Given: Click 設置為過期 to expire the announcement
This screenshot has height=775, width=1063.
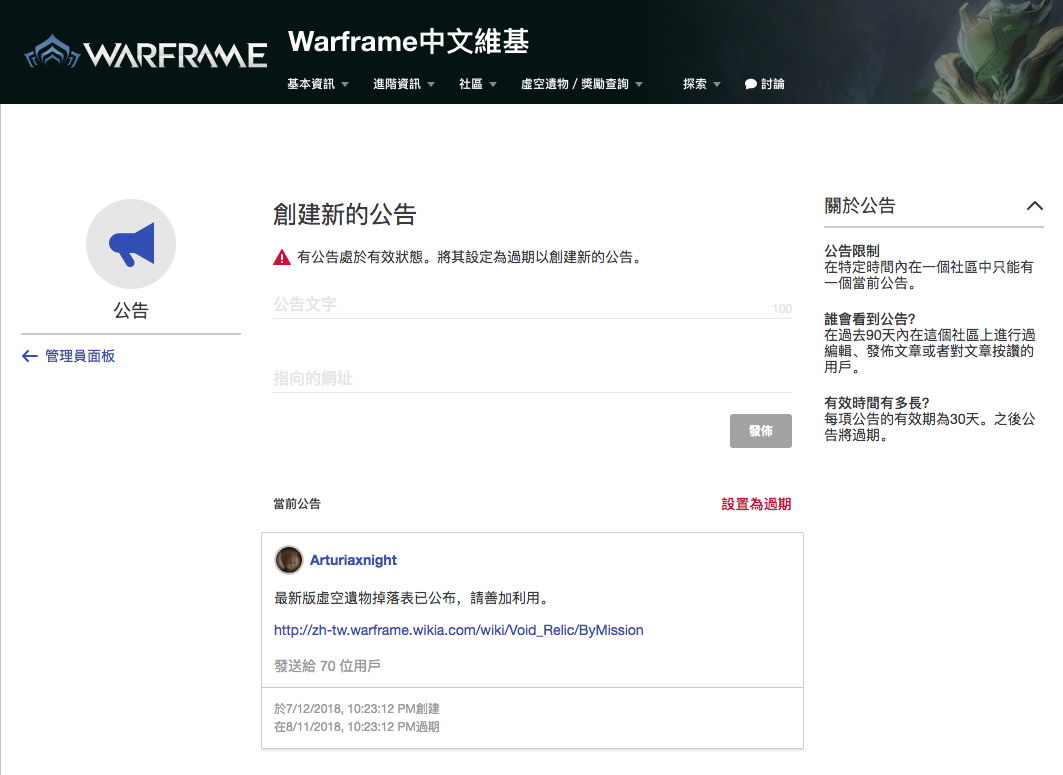Looking at the screenshot, I should point(756,504).
